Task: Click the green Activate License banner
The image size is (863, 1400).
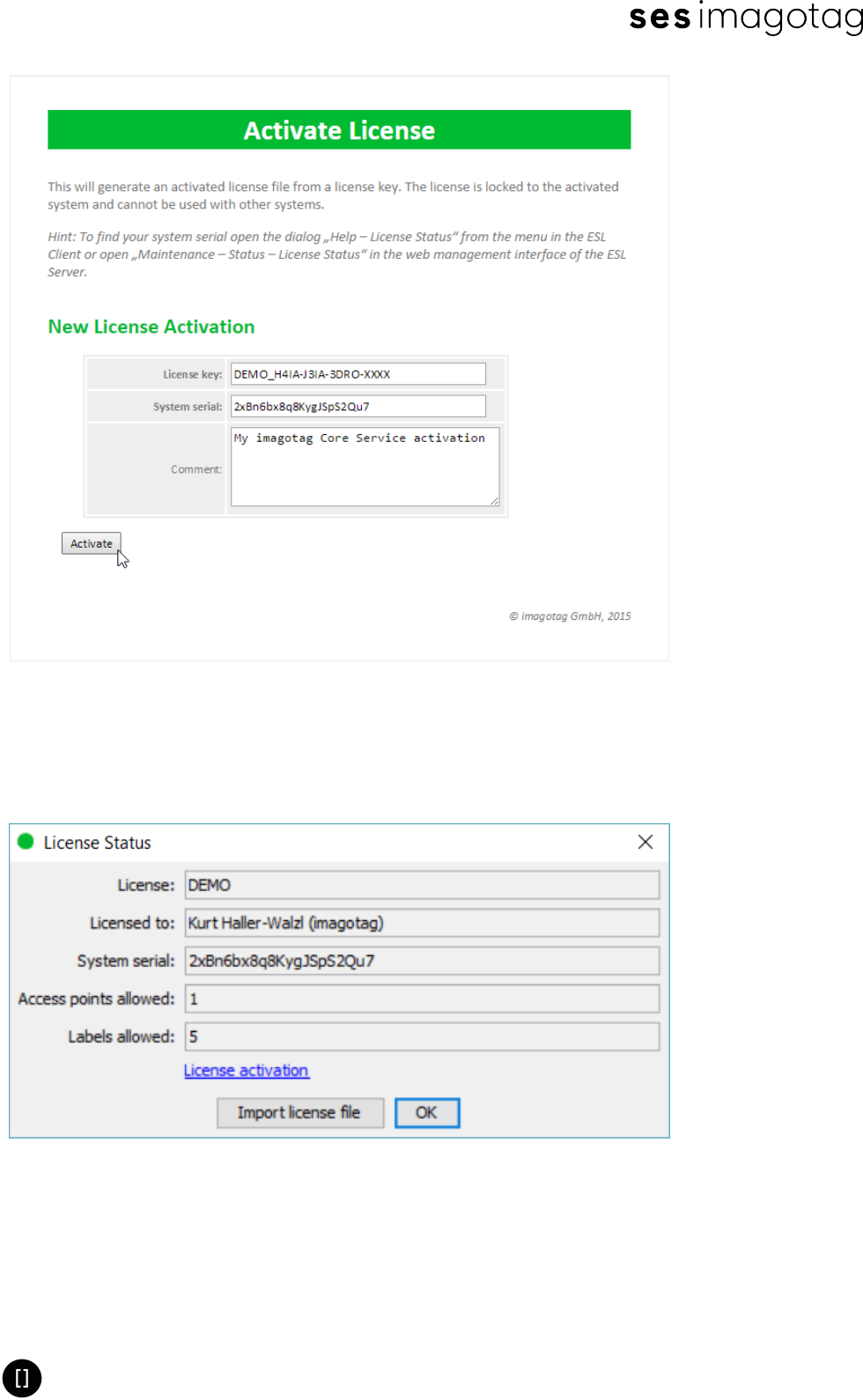Action: point(339,129)
